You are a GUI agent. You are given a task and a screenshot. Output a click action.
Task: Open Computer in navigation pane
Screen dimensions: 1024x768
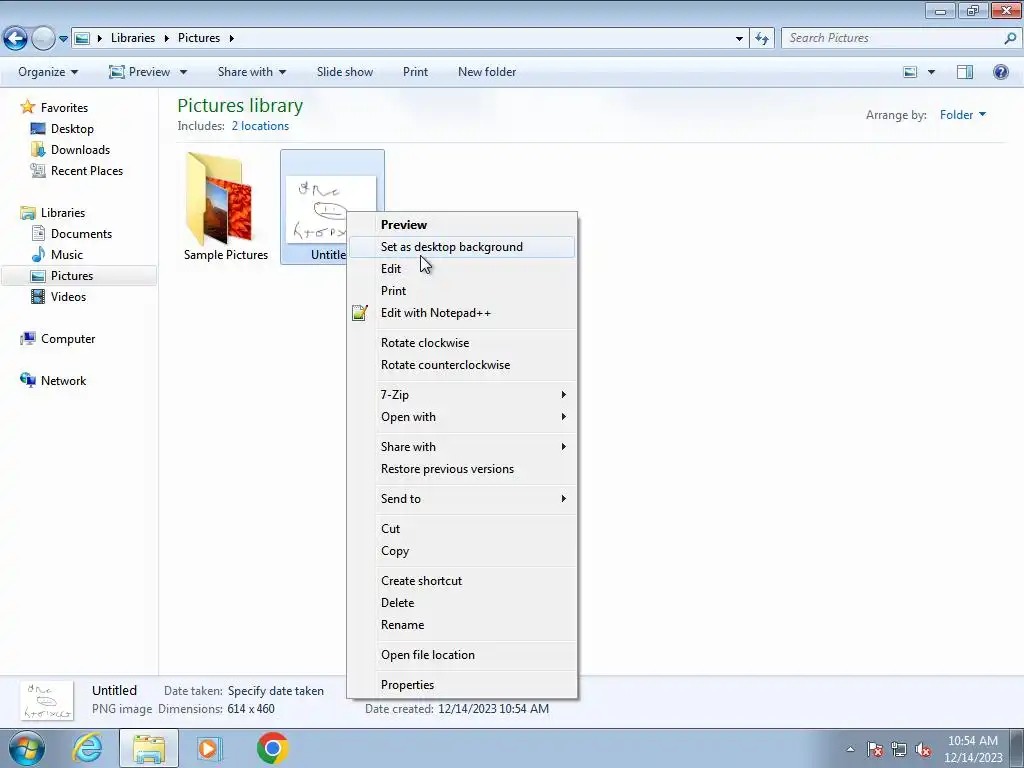[x=68, y=339]
